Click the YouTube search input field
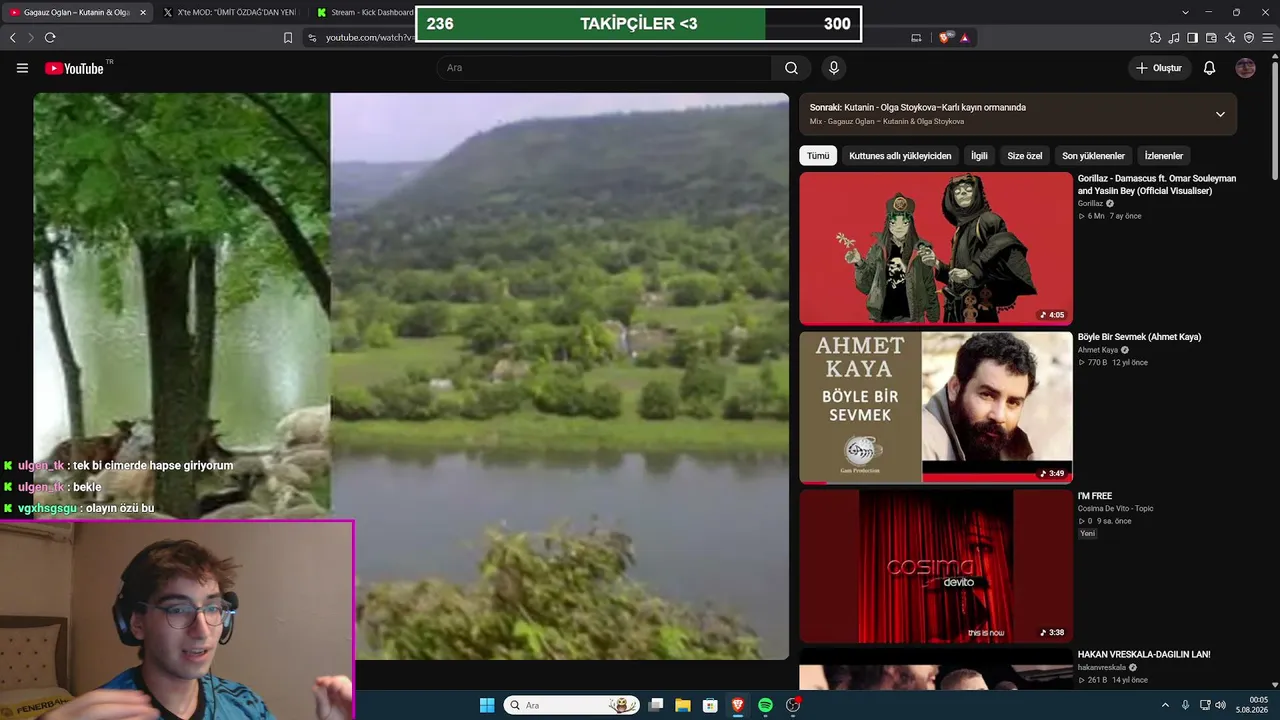The image size is (1280, 720). 603,68
